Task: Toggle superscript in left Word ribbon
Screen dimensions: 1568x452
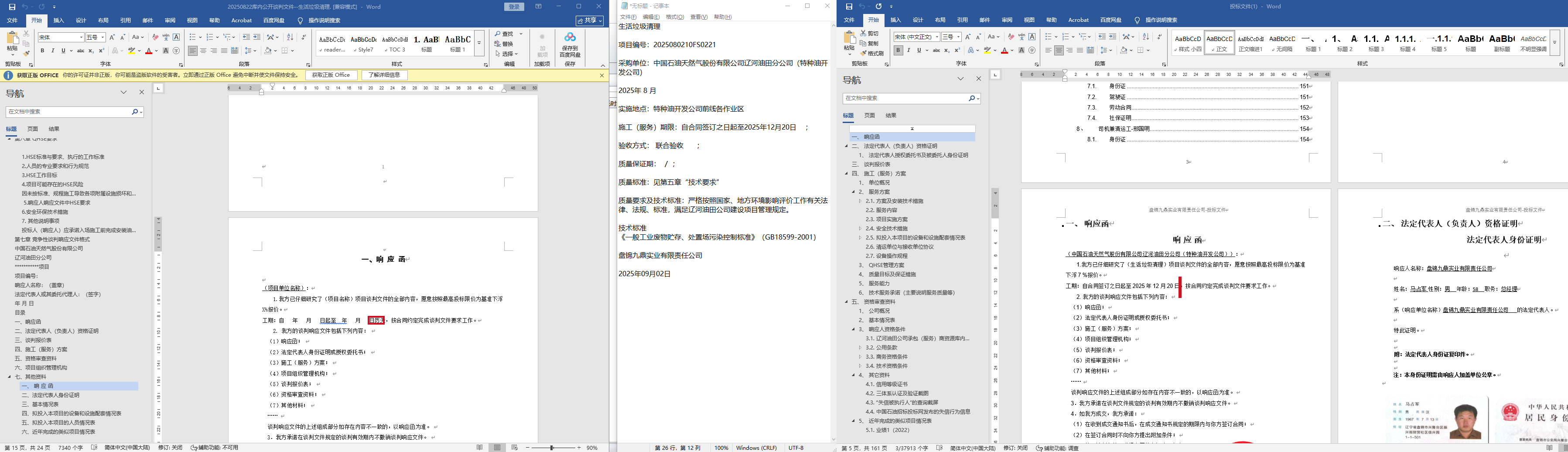Action: (101, 51)
